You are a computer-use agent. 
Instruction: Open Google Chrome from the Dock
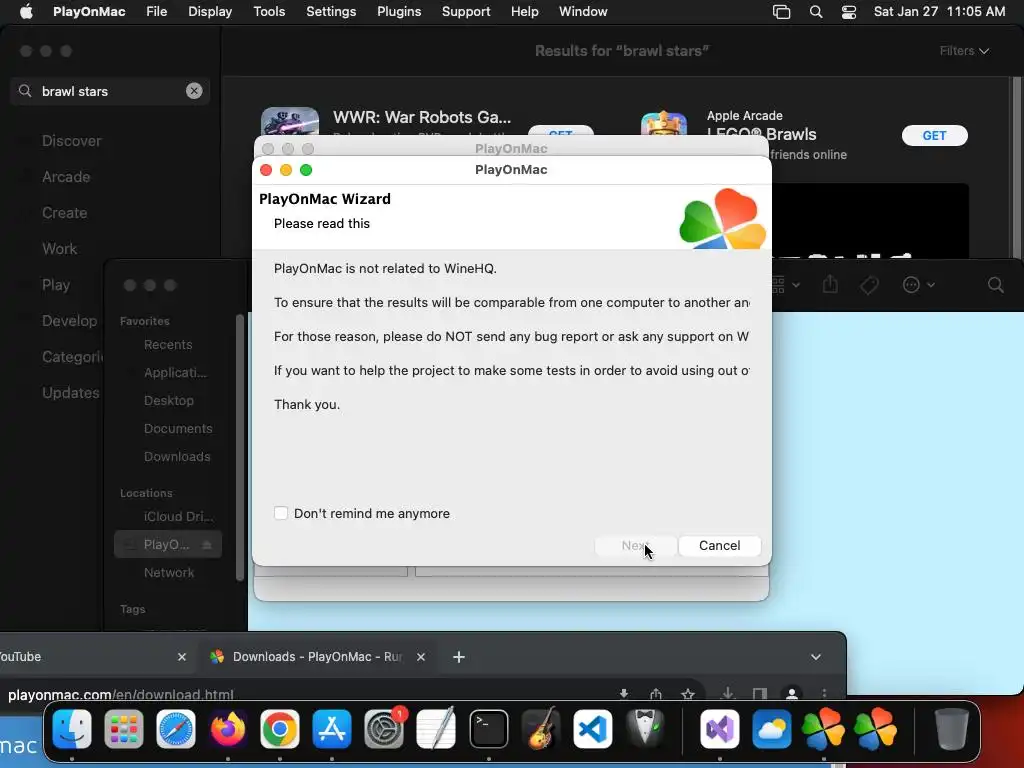click(280, 729)
